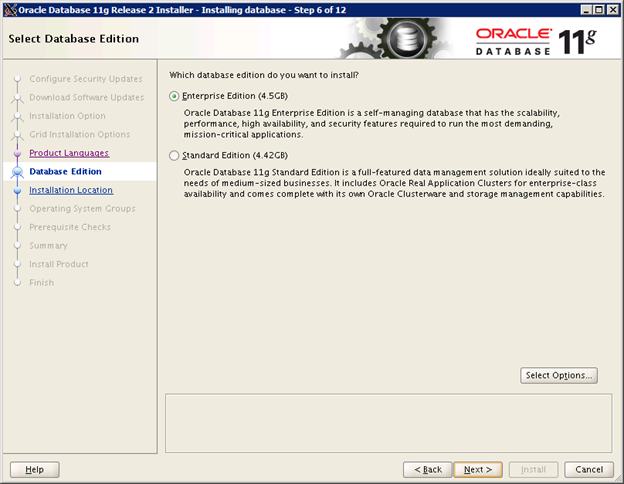Click Next to continue installation

(x=478, y=470)
